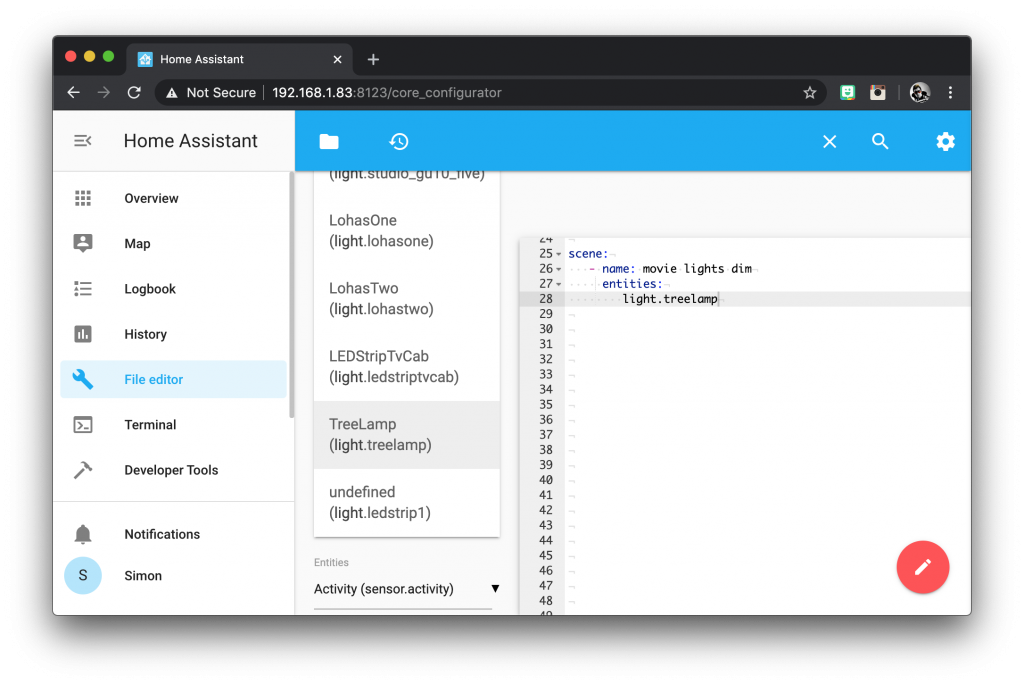
Task: Close the file with the X icon
Action: [829, 142]
